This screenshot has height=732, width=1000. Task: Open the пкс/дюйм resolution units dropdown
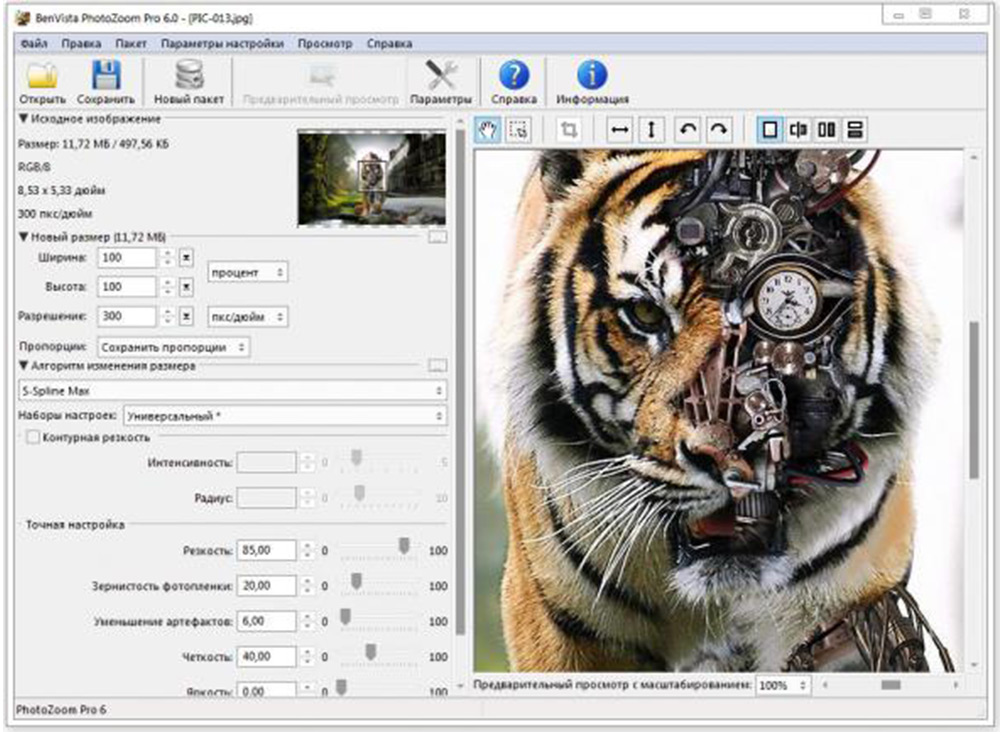(x=247, y=317)
